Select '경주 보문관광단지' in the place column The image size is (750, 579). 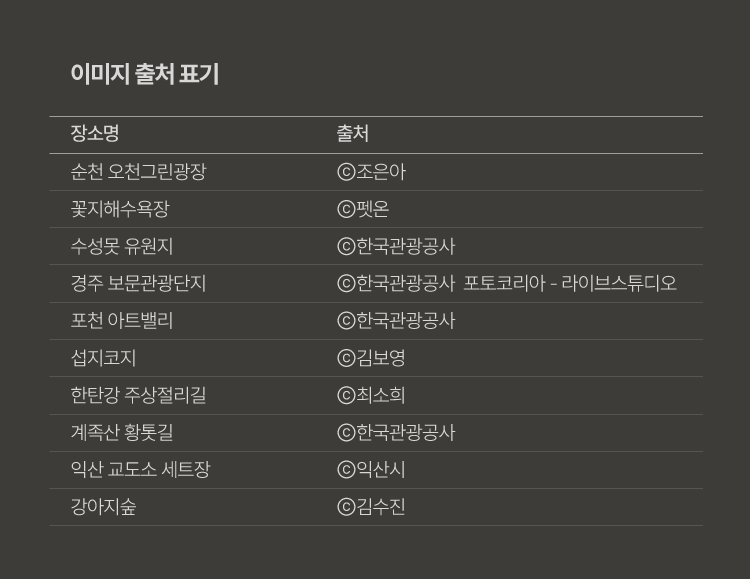138,283
